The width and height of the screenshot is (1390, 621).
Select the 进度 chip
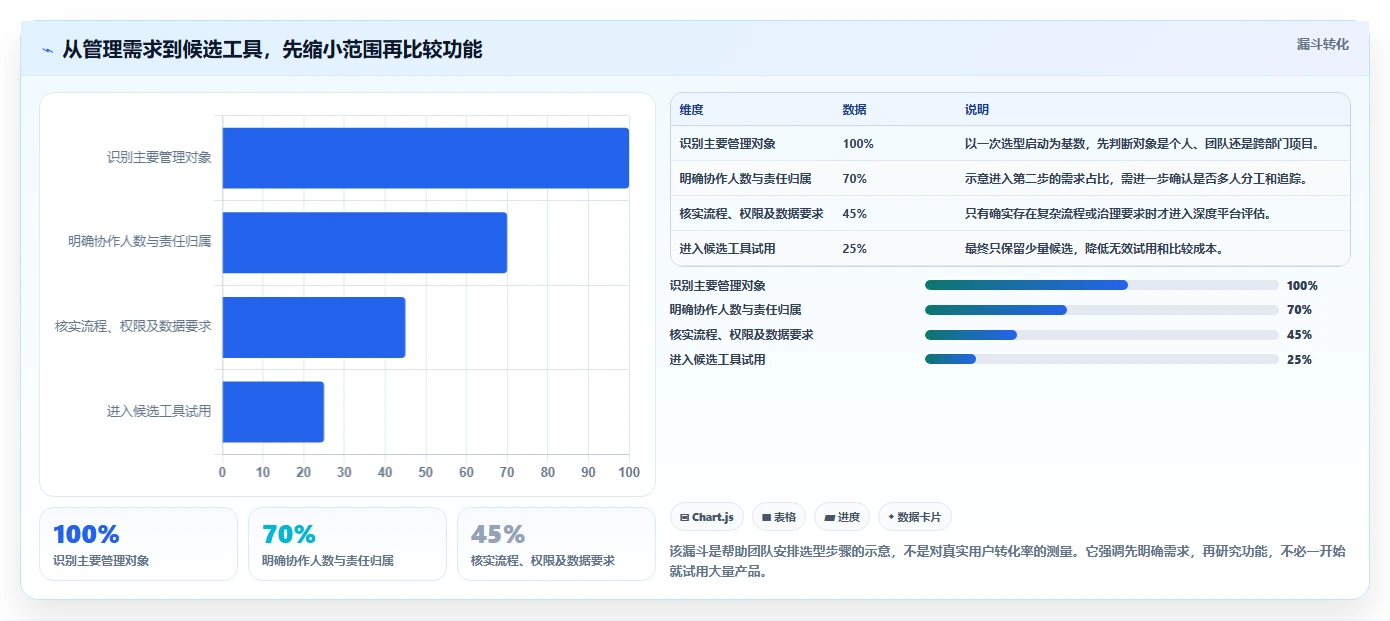coord(842,517)
